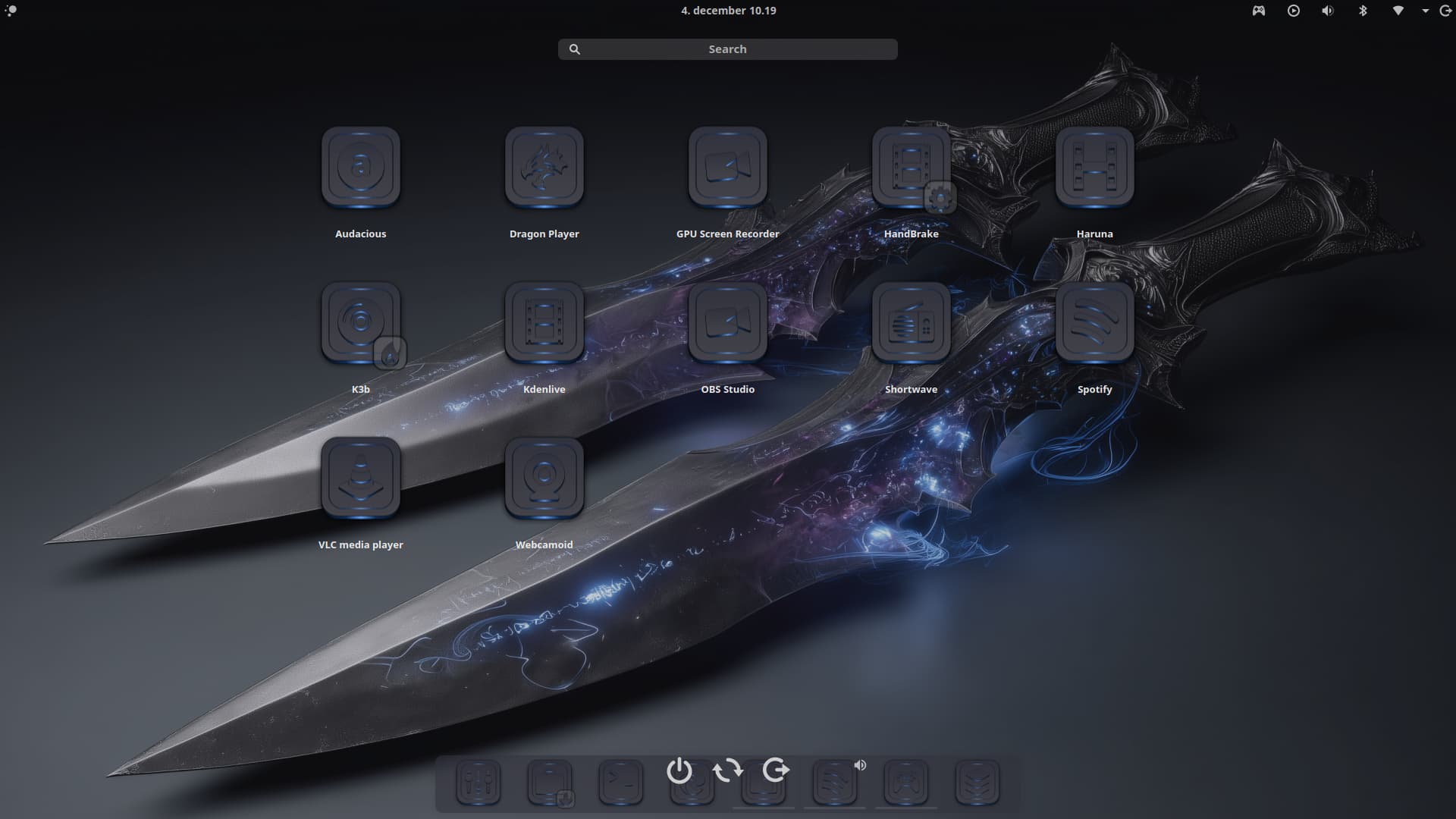Click the power off button

coord(679,771)
